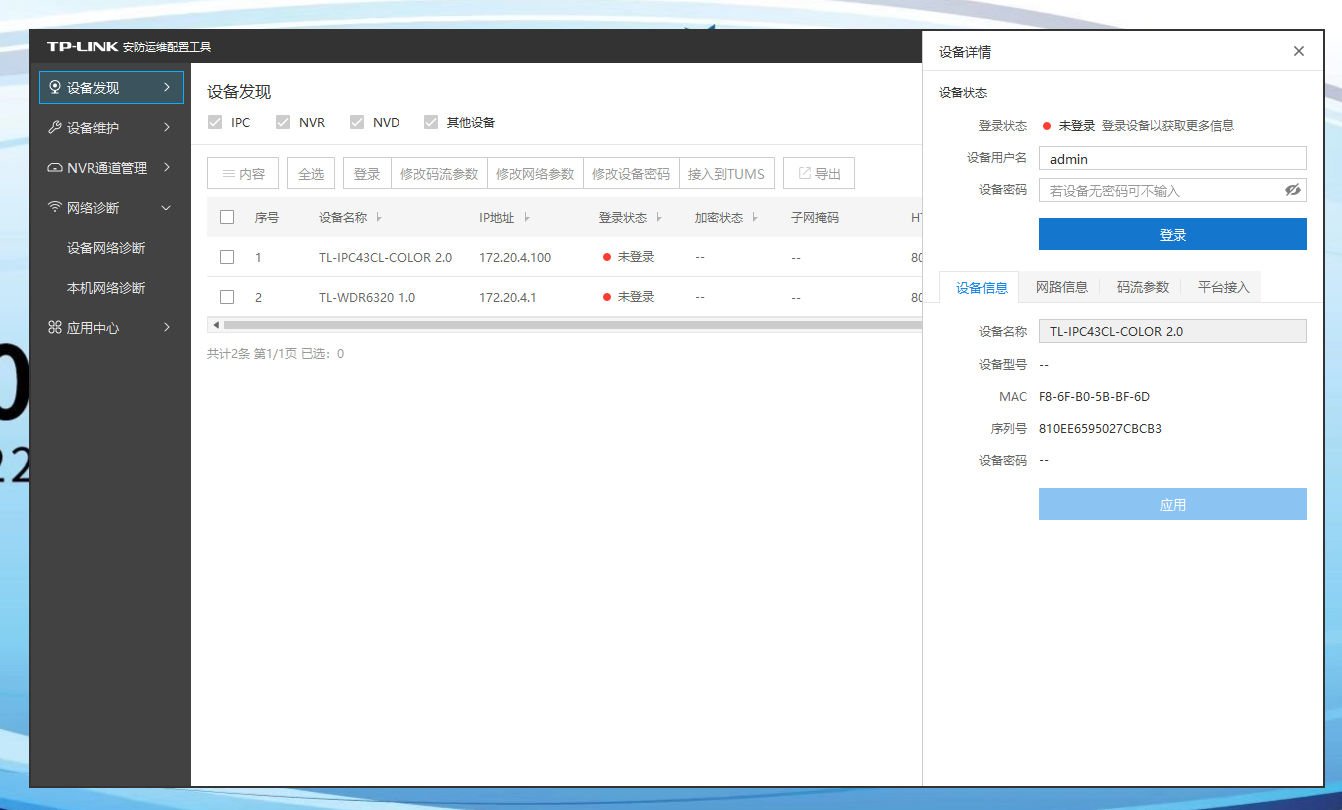Click the 子网掩码 column header

815,217
